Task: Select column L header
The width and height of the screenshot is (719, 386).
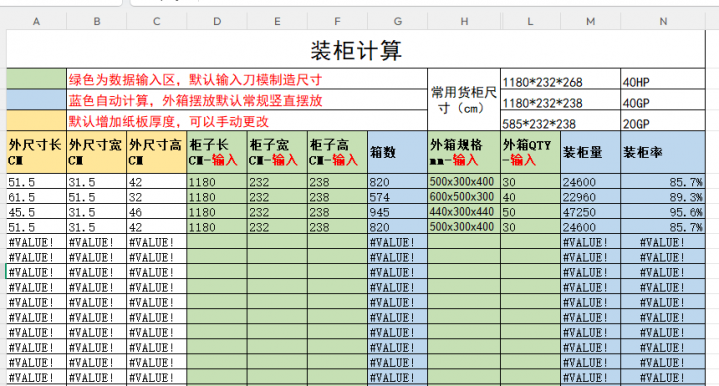Action: tap(531, 22)
